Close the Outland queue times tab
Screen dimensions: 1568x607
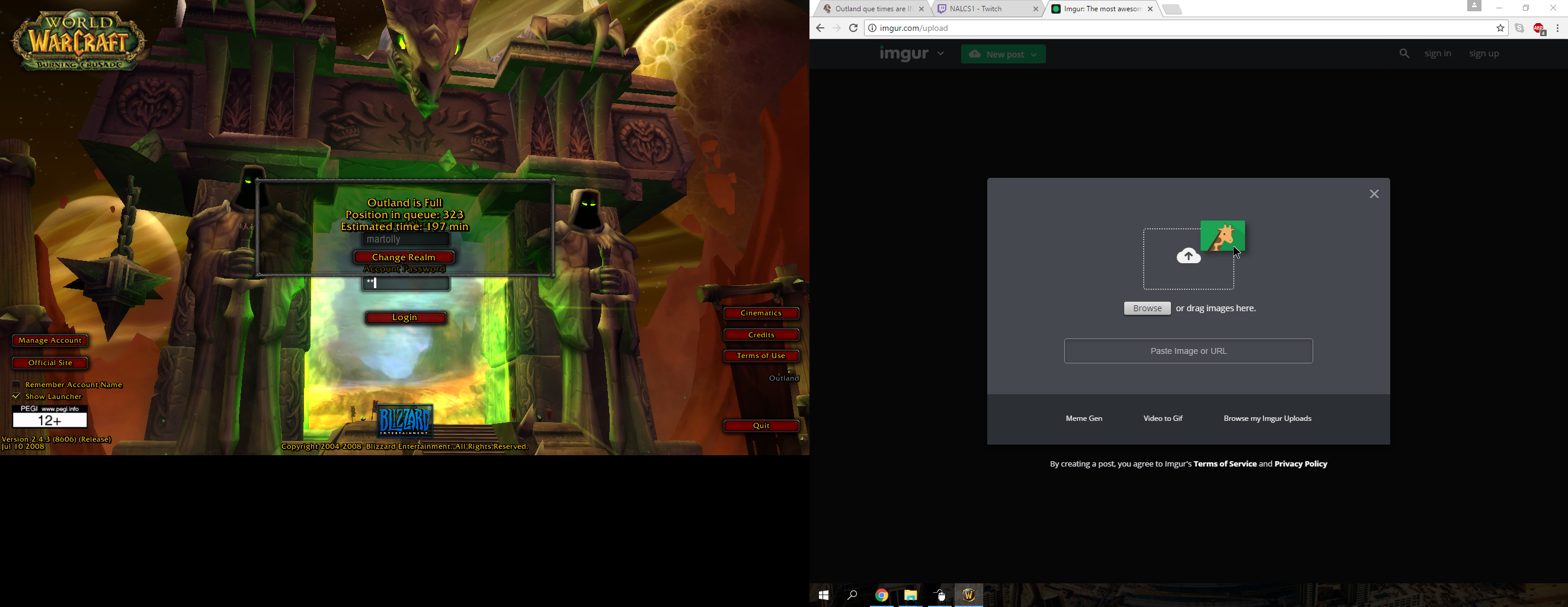tap(921, 9)
